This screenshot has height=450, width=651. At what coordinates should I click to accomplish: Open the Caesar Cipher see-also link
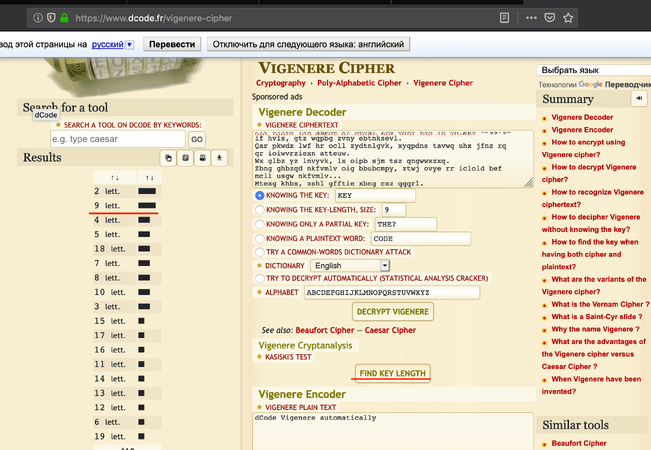coord(390,330)
